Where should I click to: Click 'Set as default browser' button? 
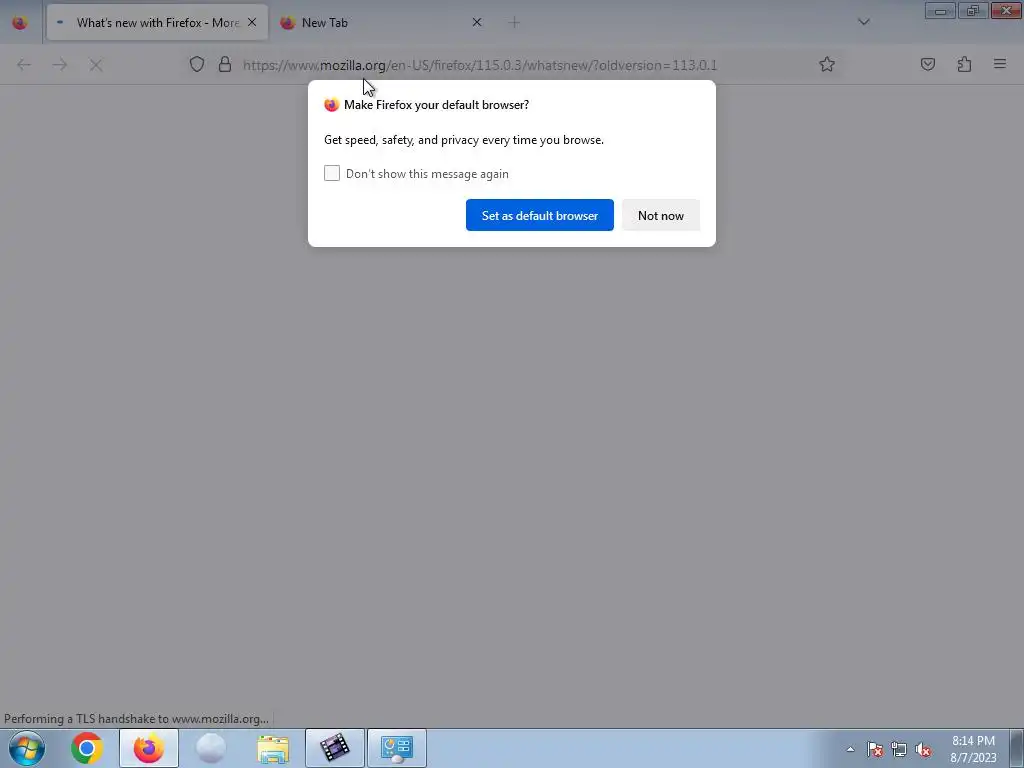539,215
